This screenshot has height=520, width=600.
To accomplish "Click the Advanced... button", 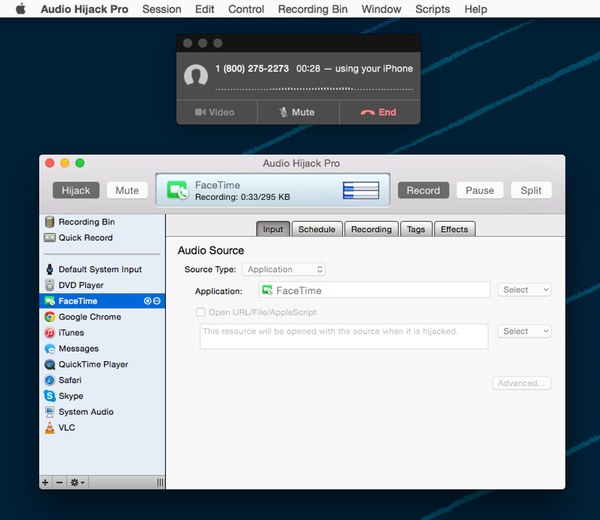I will [522, 383].
